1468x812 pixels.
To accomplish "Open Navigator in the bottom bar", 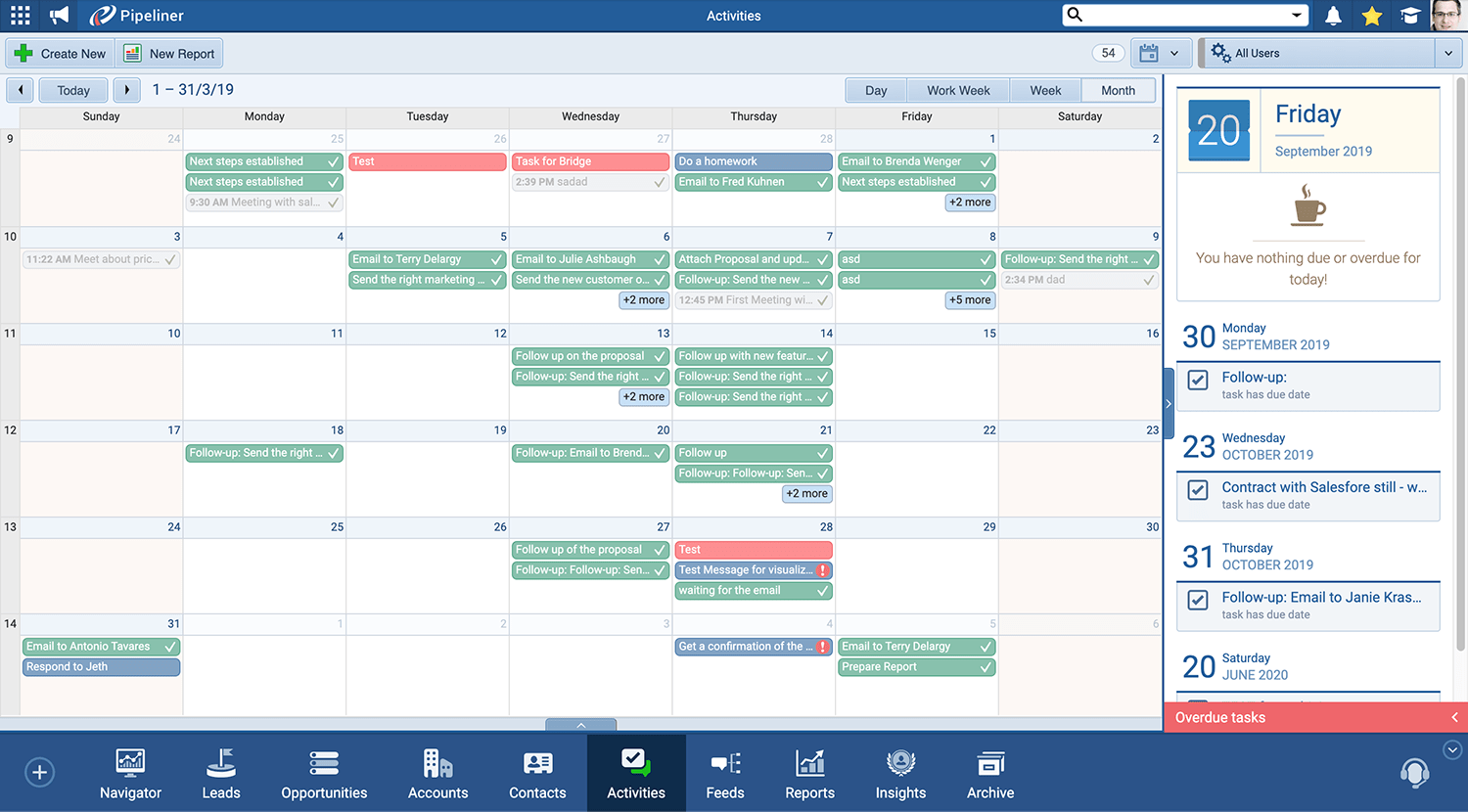I will coord(130,774).
